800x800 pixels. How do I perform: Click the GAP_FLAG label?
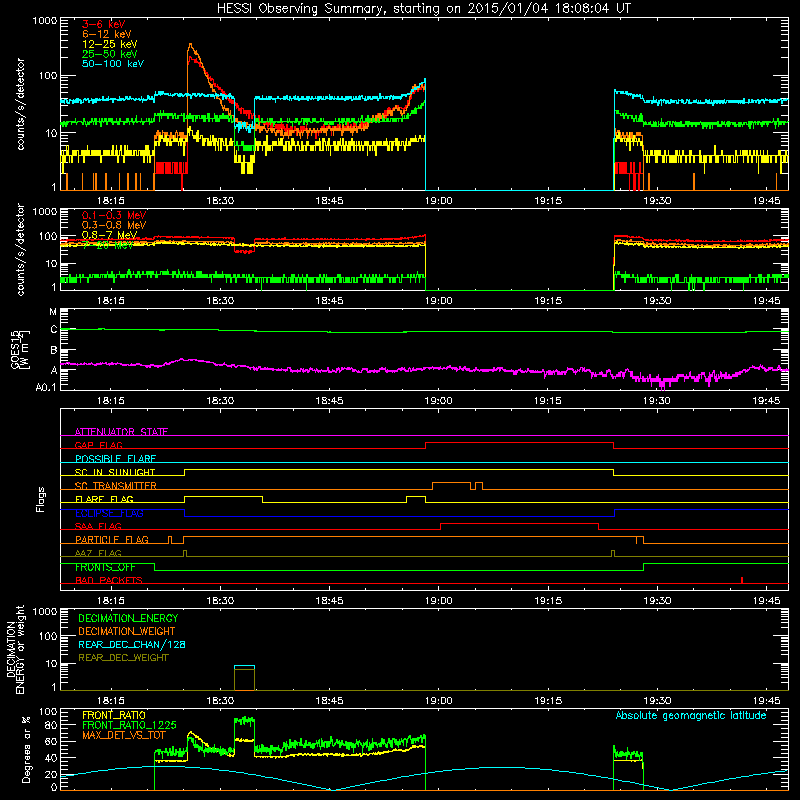click(x=98, y=445)
